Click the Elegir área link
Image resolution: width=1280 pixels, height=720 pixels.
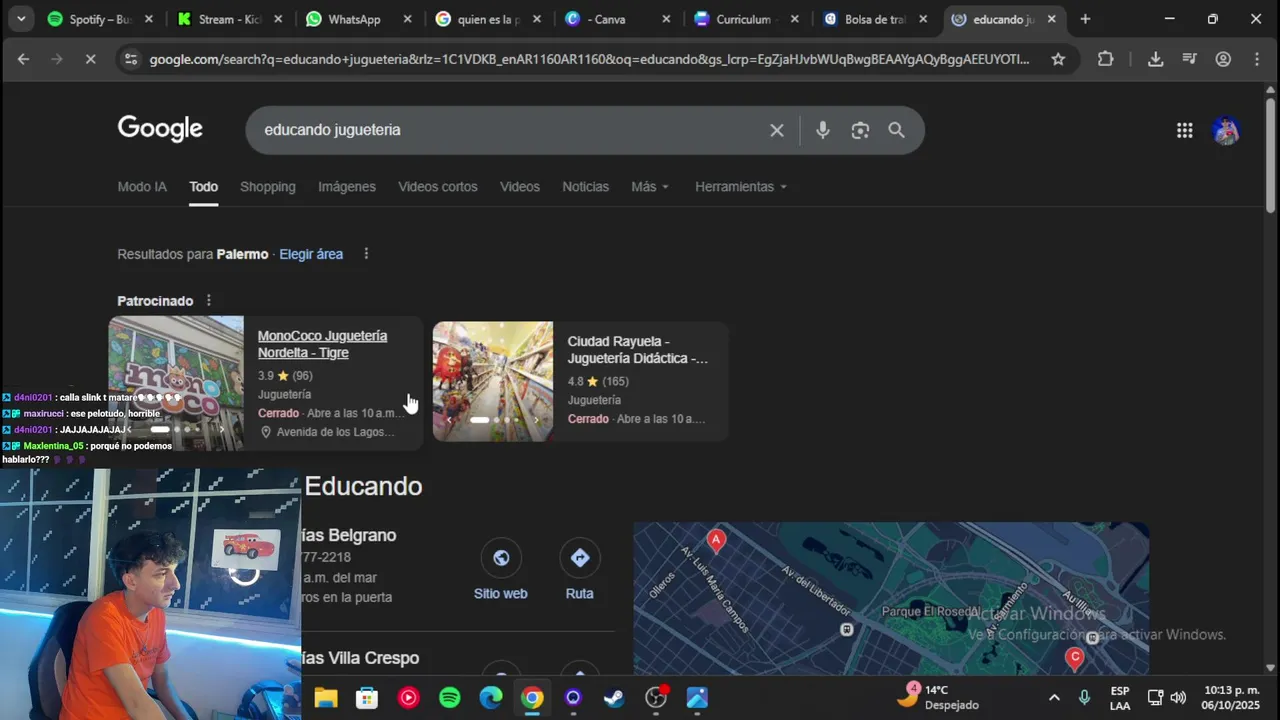click(x=311, y=254)
